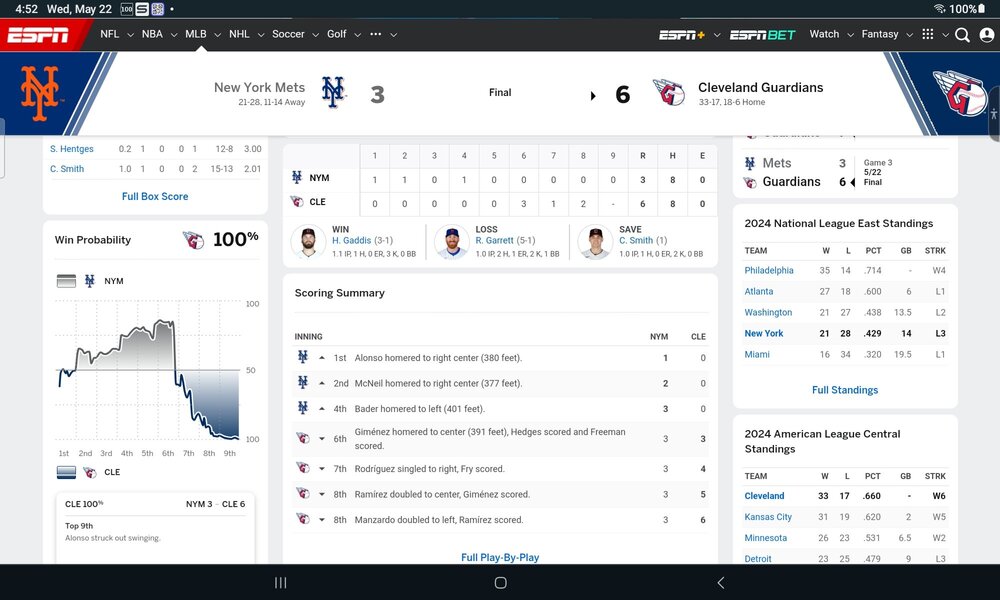This screenshot has width=1000, height=600.
Task: Click the large Mets logo in left banner
Action: 40,93
